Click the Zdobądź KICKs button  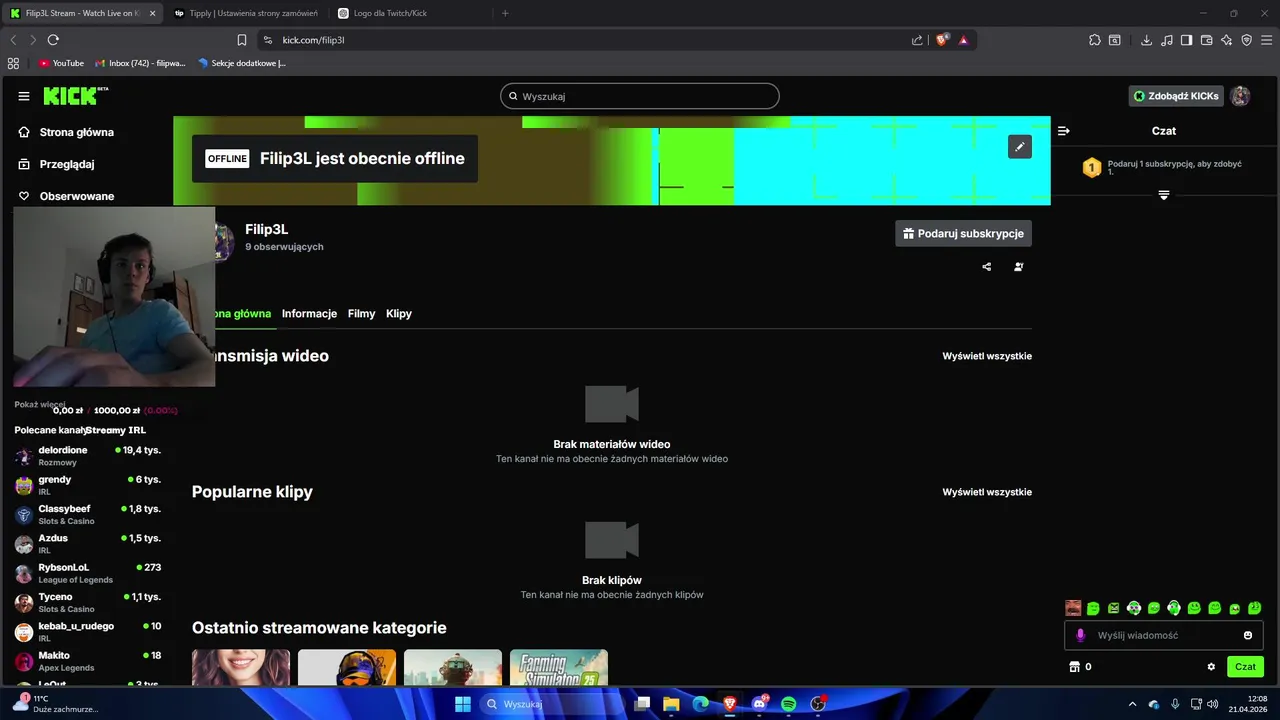coord(1176,96)
